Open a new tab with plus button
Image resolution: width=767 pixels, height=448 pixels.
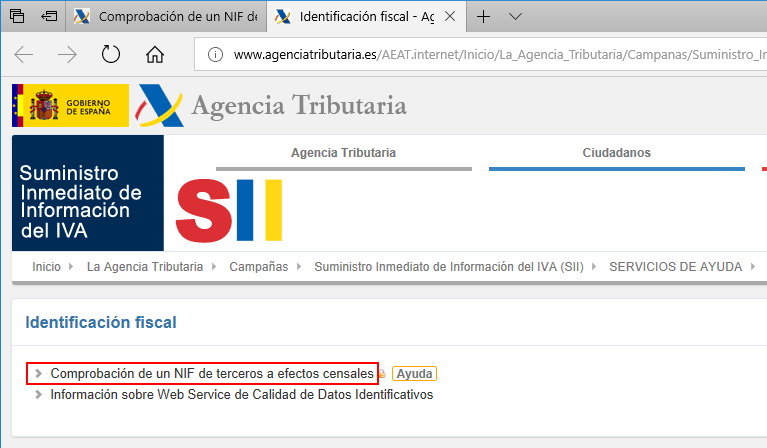pos(483,17)
